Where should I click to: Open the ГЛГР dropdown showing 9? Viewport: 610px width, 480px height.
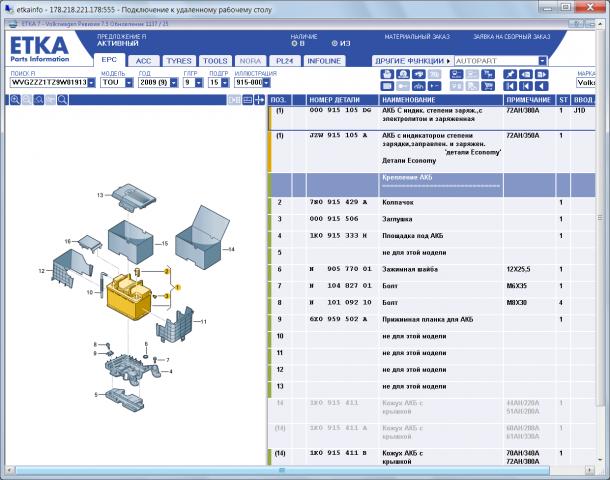point(199,82)
